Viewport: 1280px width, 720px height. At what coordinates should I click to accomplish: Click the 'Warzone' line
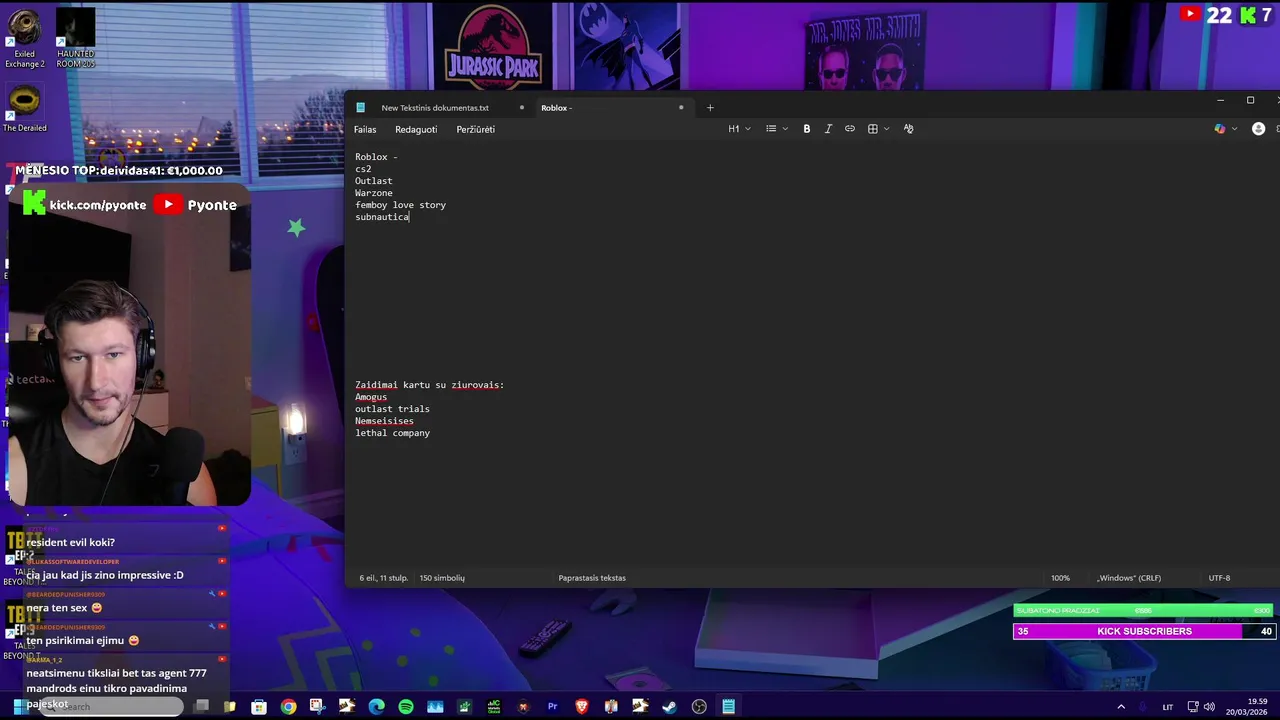[x=374, y=193]
